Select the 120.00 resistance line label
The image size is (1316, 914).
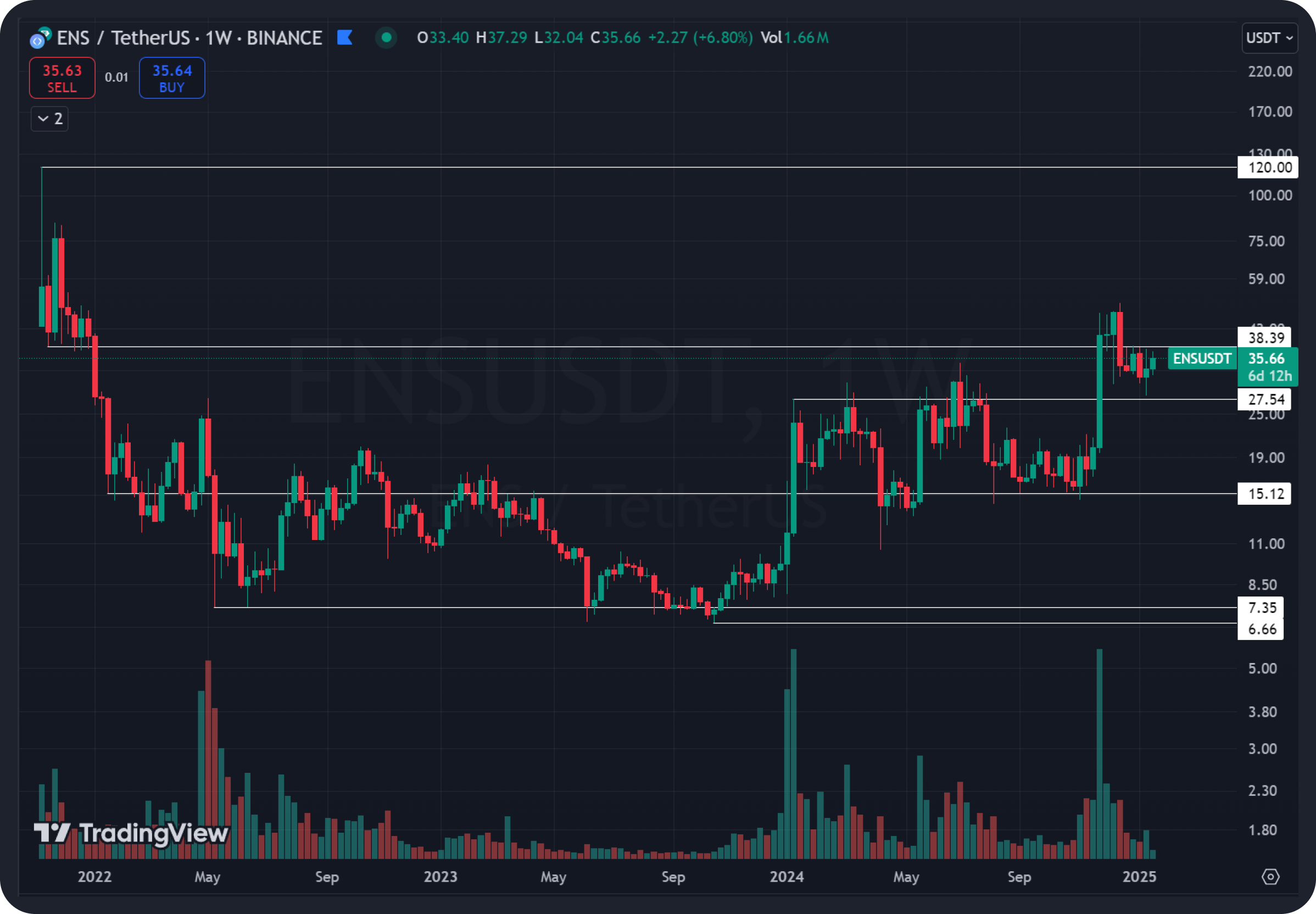[x=1267, y=167]
